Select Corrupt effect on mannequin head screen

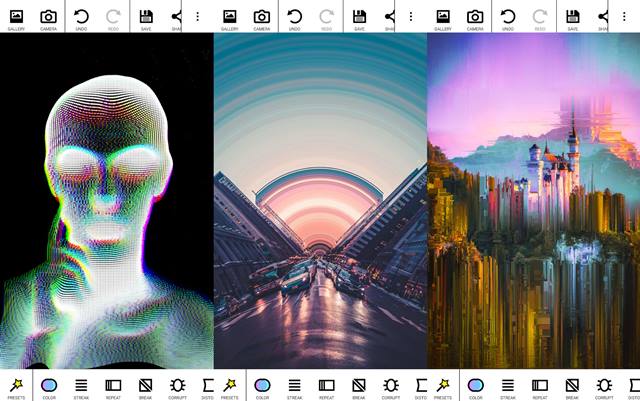[178, 388]
